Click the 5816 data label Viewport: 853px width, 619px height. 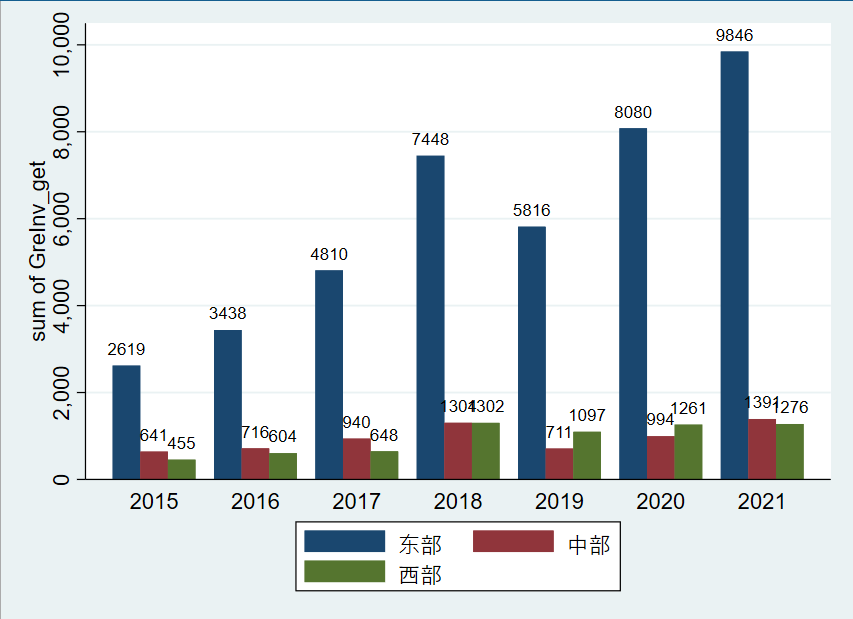pos(531,210)
